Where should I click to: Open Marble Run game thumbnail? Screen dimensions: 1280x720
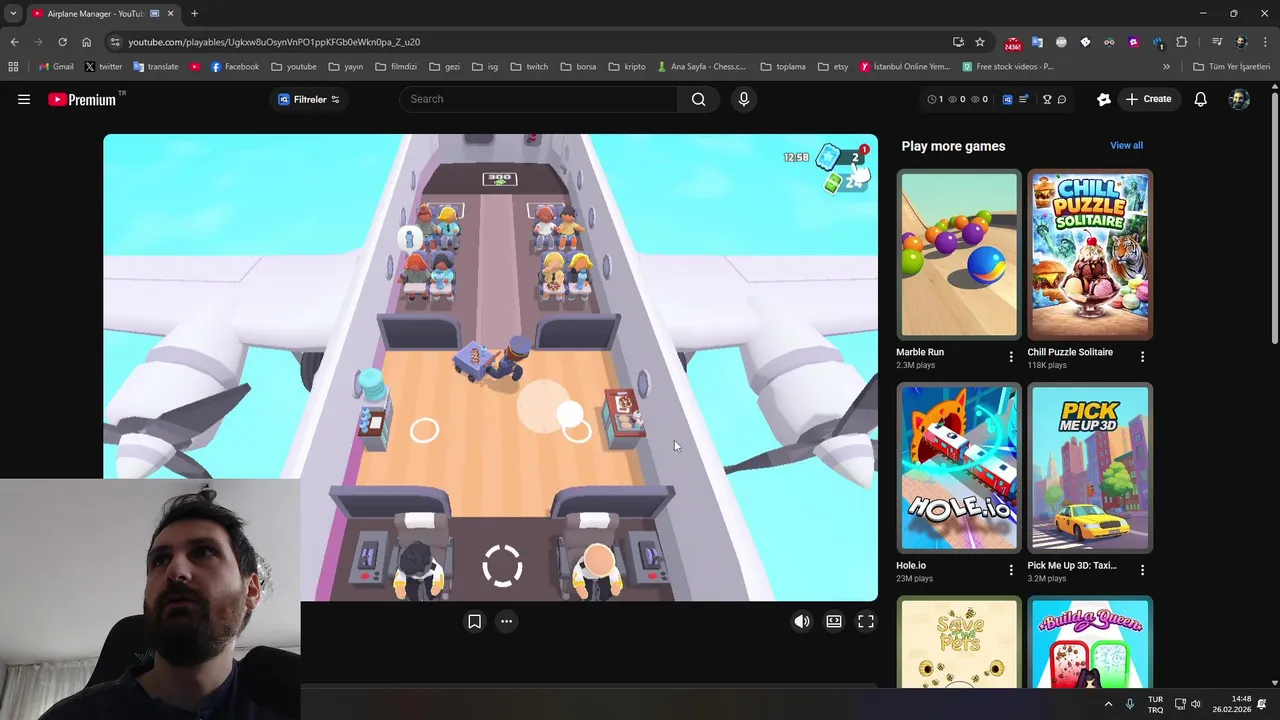pyautogui.click(x=959, y=255)
